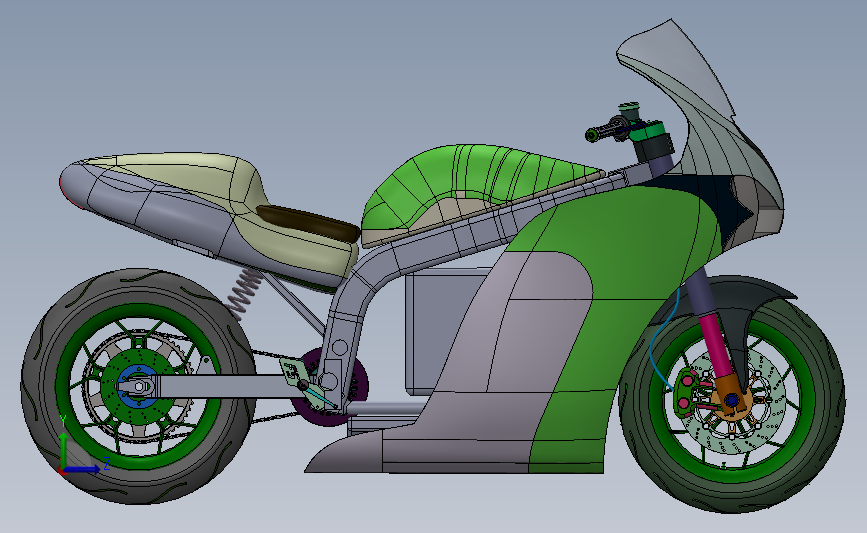This screenshot has height=533, width=867.
Task: Click the blue rear axle hub
Action: click(137, 385)
